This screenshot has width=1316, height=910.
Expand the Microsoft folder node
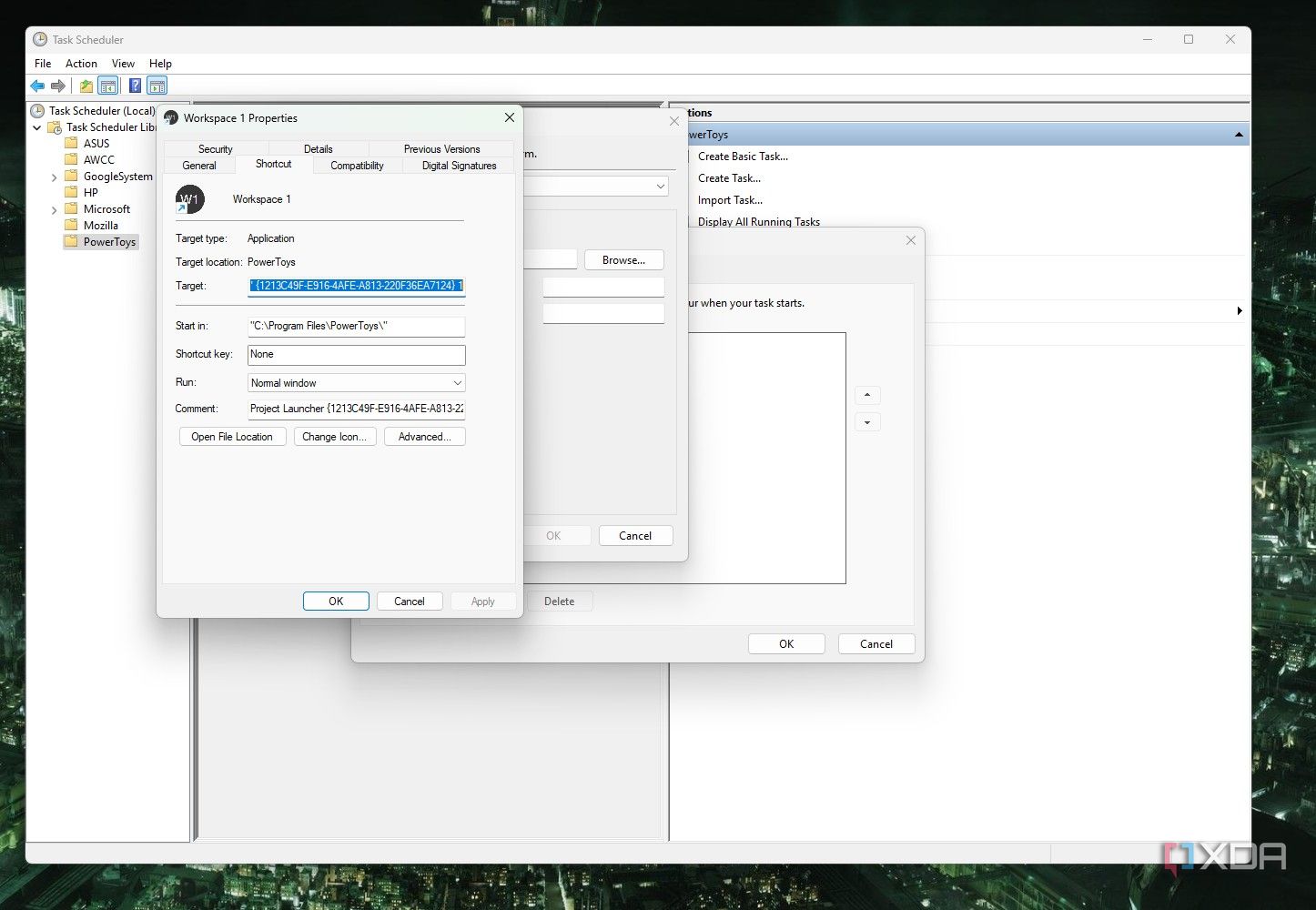coord(54,209)
